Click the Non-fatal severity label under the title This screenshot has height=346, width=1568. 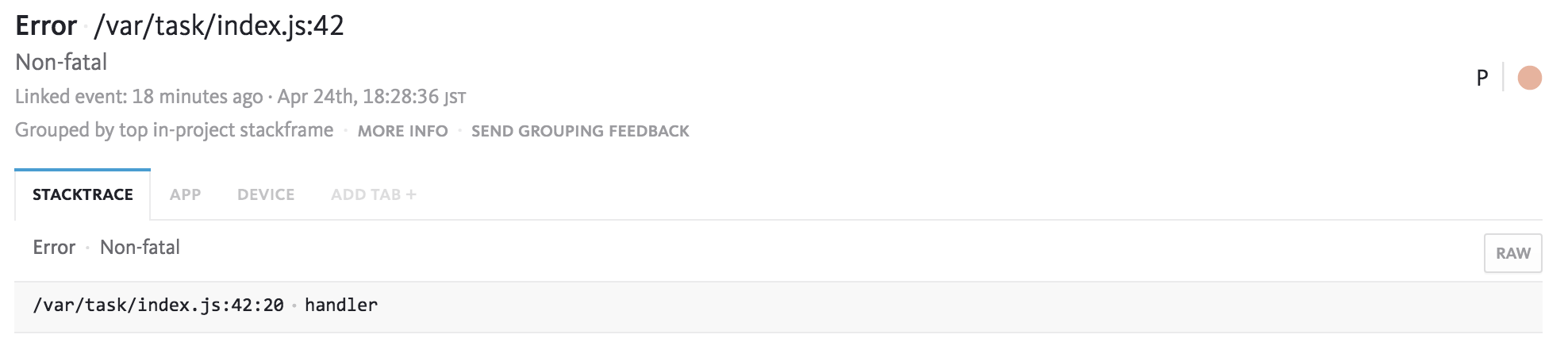tap(61, 62)
